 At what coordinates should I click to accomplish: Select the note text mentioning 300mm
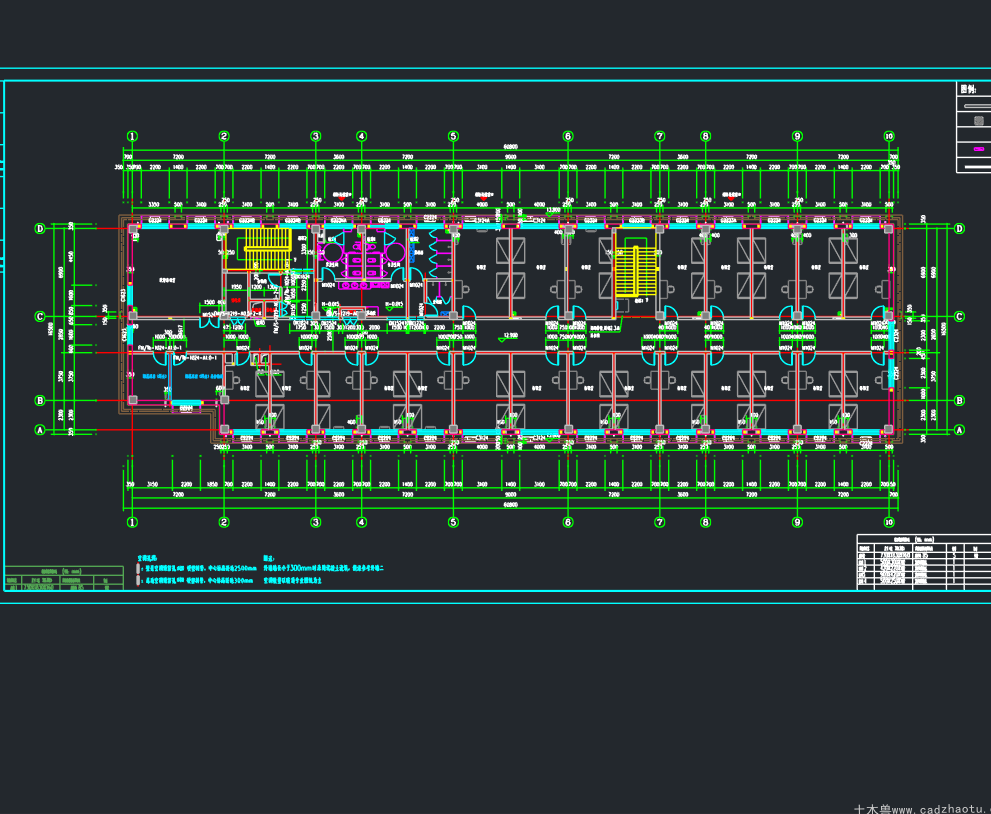click(324, 569)
